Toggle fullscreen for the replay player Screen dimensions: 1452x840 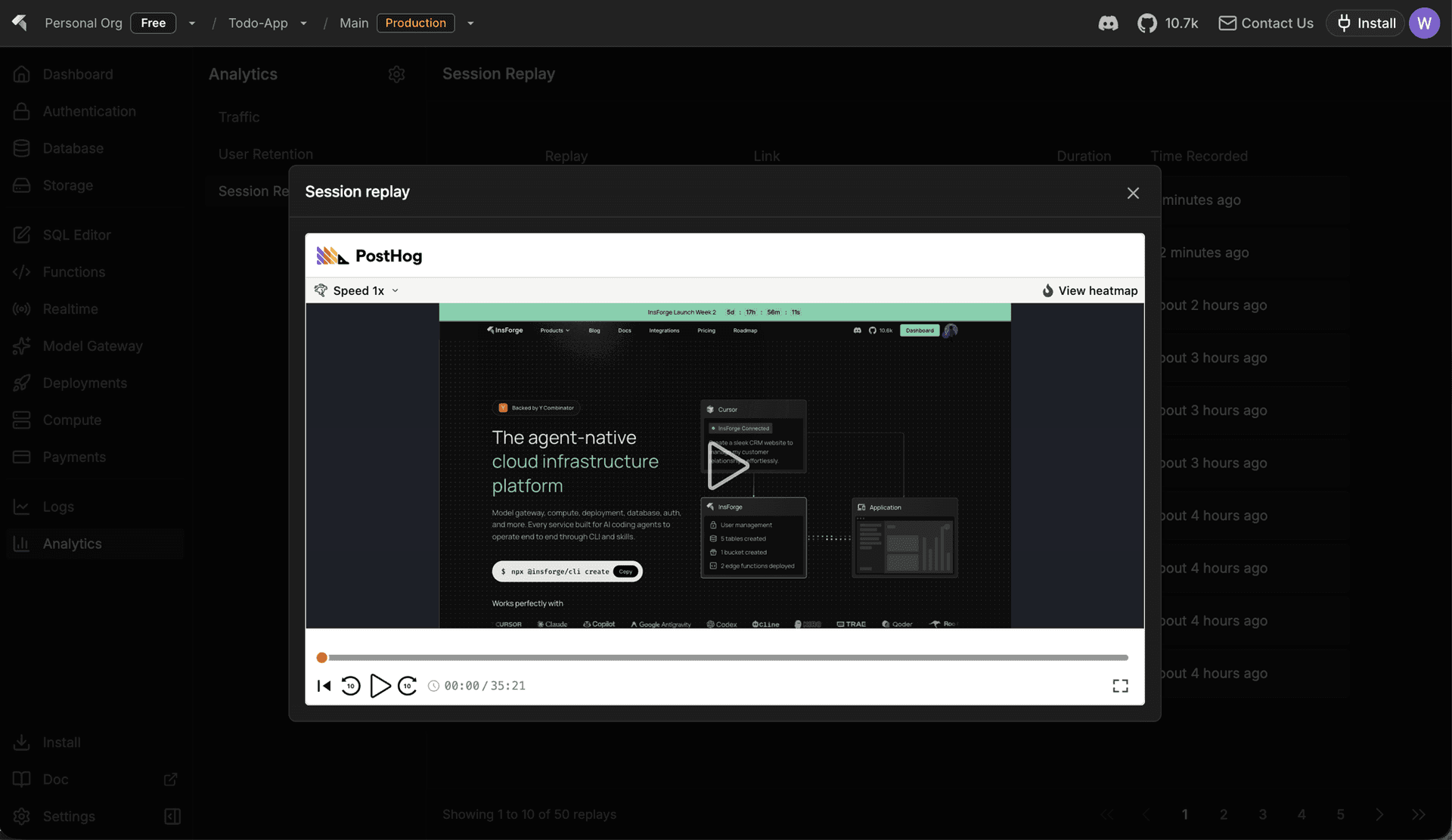pyautogui.click(x=1120, y=686)
